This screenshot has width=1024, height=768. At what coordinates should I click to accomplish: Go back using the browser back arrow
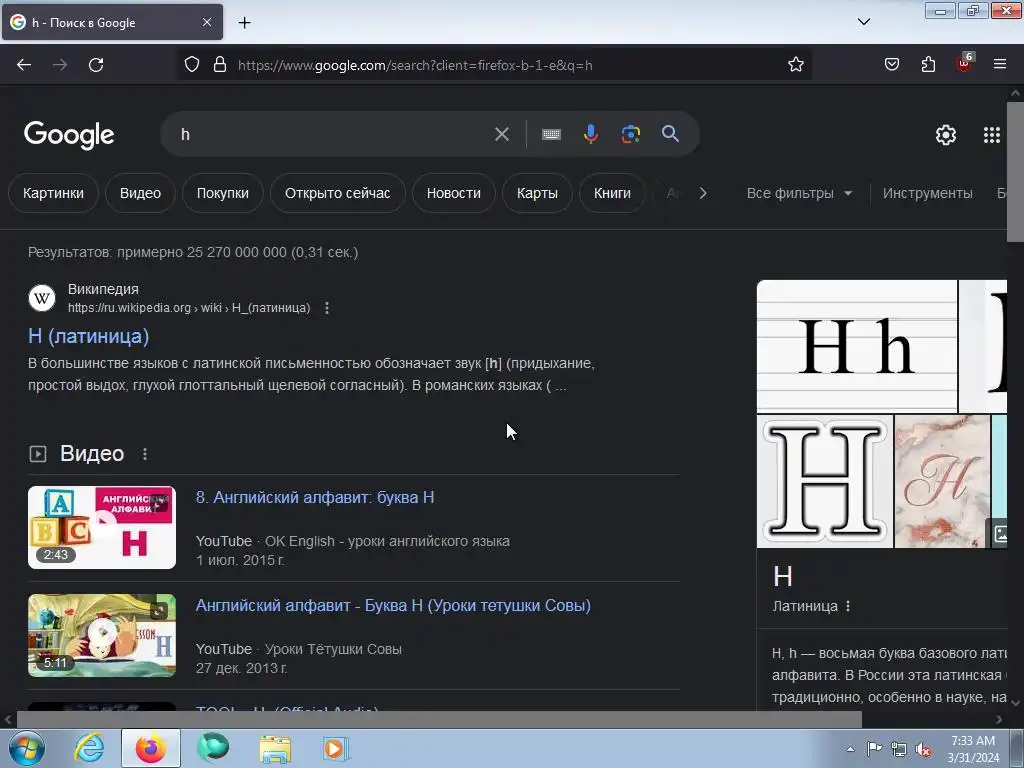click(x=24, y=65)
